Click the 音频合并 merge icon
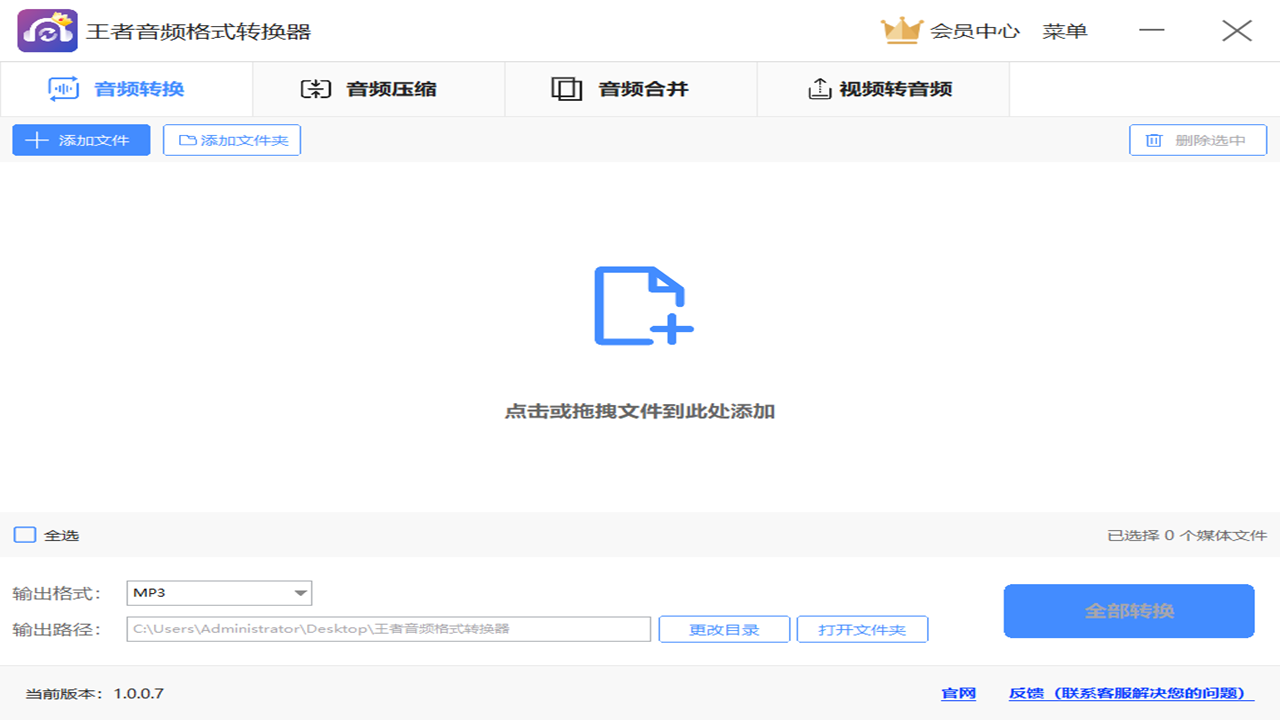1280x720 pixels. [567, 88]
